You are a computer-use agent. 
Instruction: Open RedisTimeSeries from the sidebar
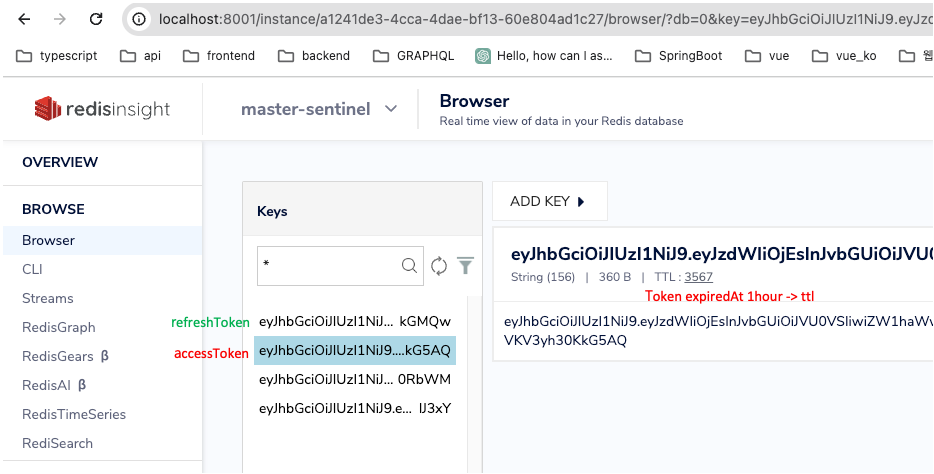(74, 414)
